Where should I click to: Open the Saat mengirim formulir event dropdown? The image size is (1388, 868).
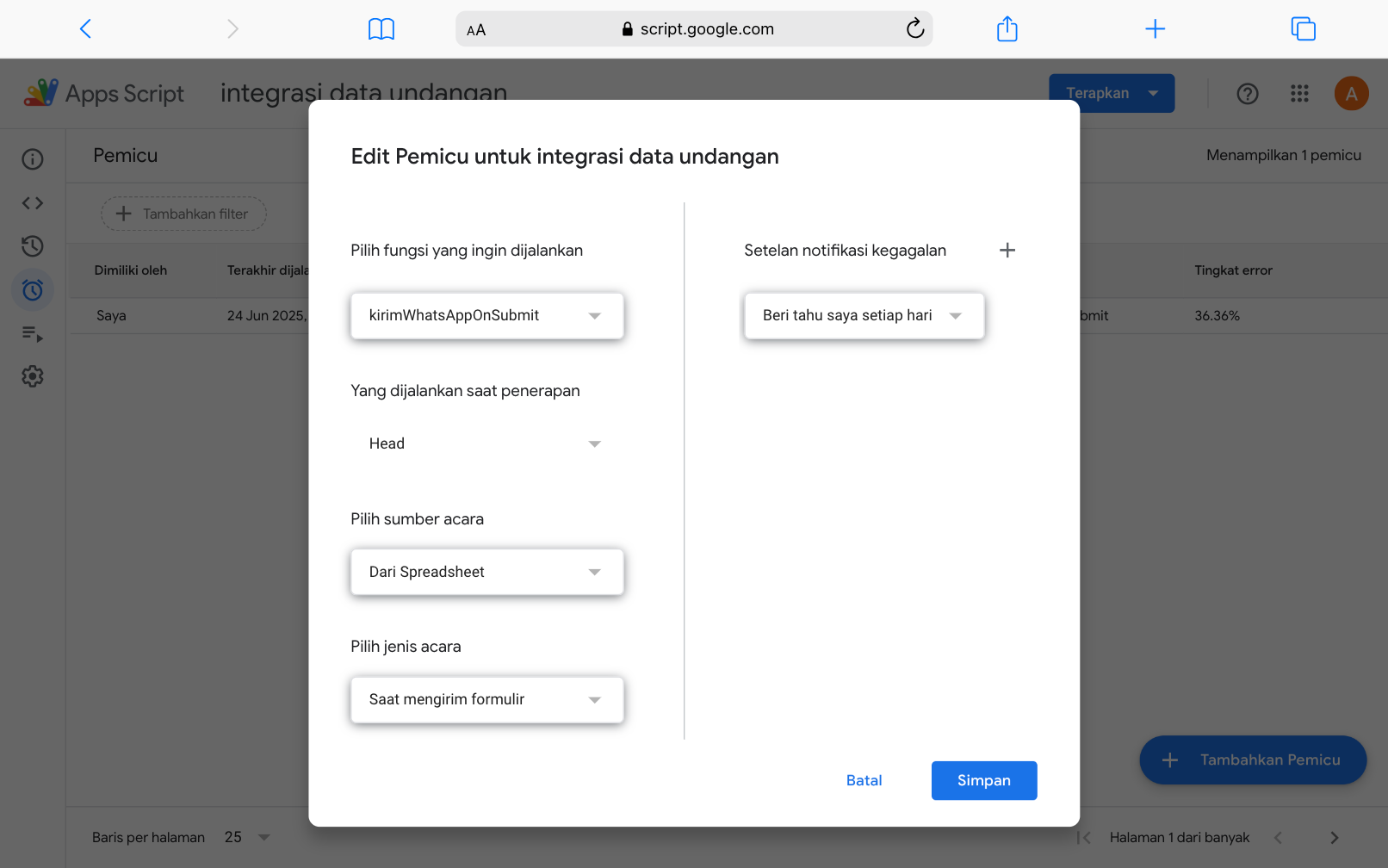[x=486, y=700]
